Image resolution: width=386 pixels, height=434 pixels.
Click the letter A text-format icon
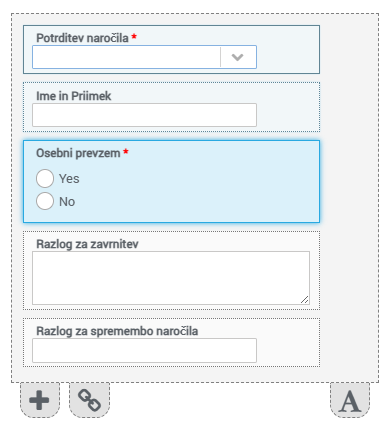tap(350, 400)
